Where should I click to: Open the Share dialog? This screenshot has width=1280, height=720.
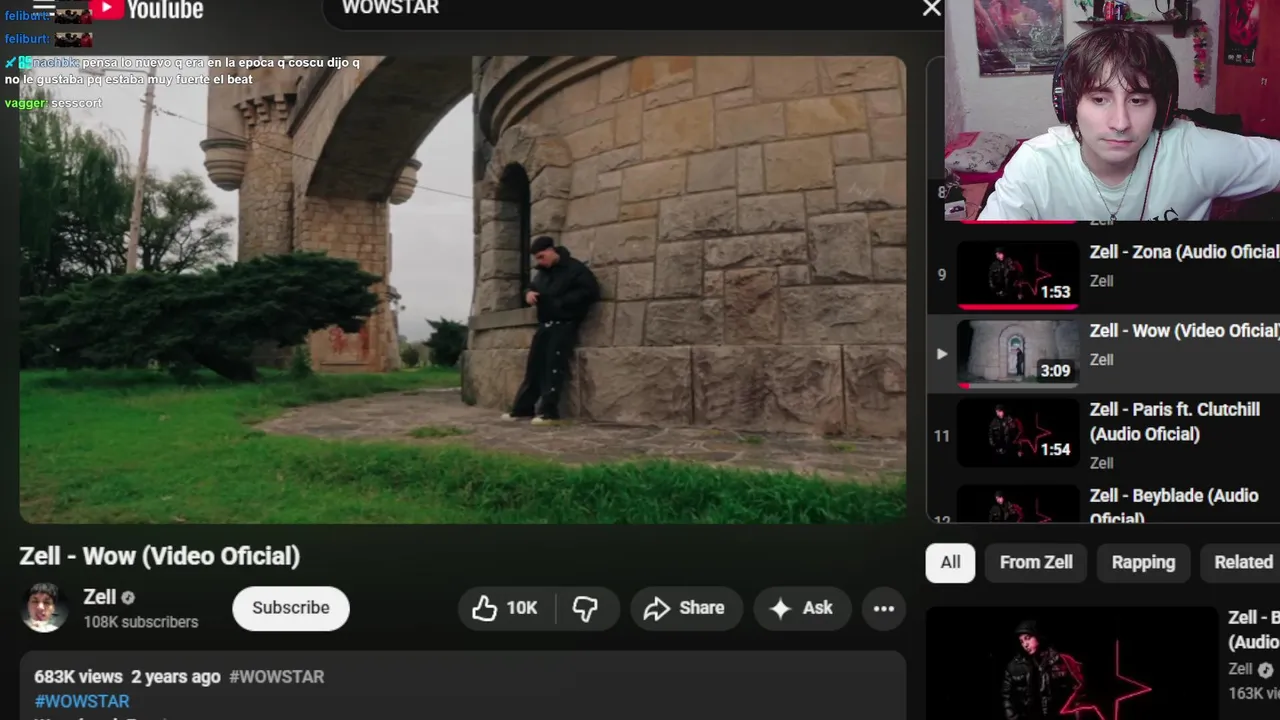686,608
